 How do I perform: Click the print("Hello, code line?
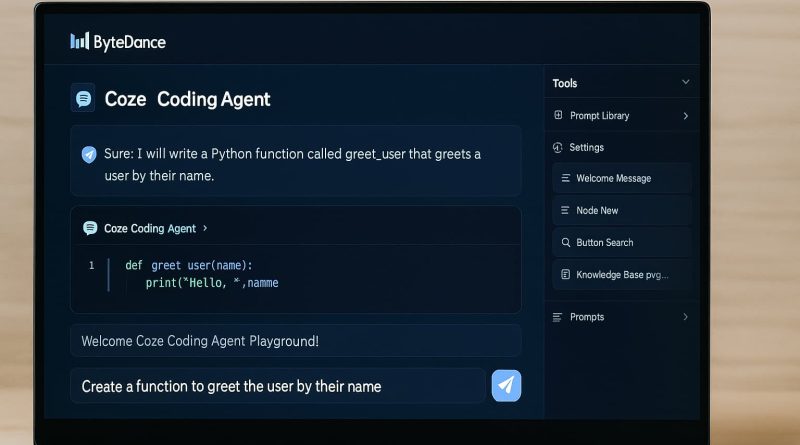pyautogui.click(x=212, y=283)
